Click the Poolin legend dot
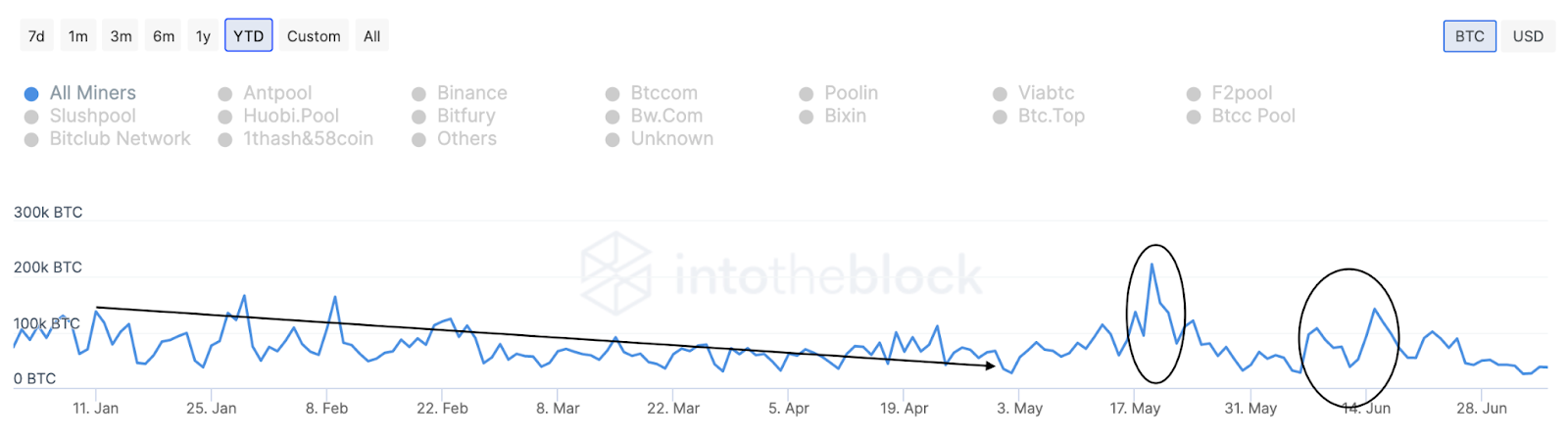1568x439 pixels. (807, 94)
